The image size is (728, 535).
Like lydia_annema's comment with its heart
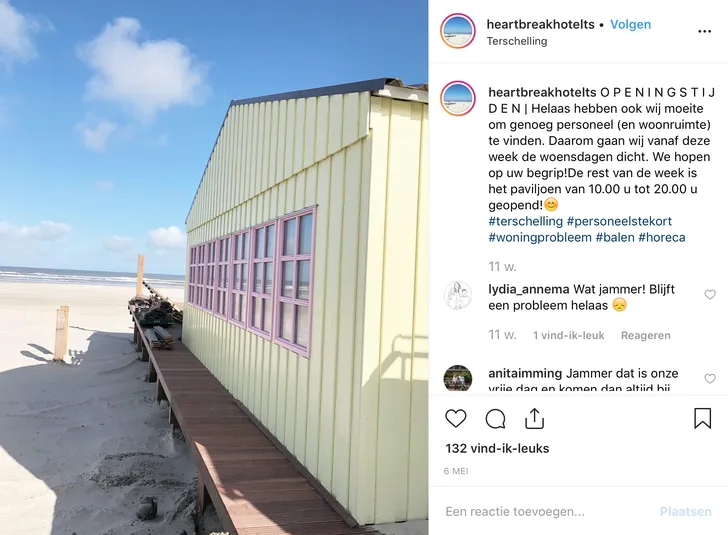[x=710, y=294]
